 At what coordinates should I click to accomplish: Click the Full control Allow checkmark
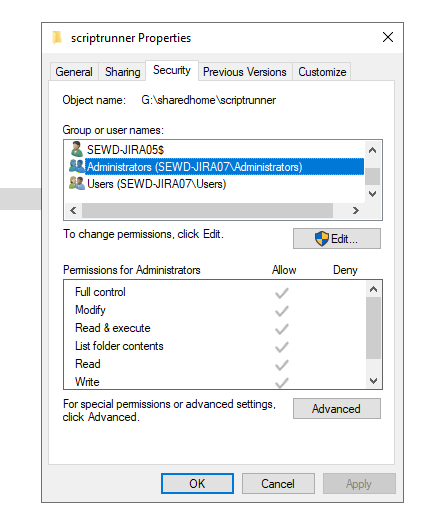282,293
